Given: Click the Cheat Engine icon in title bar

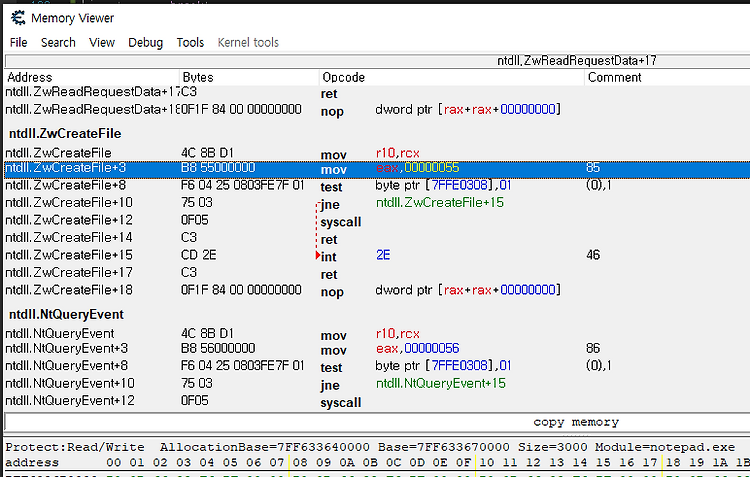Looking at the screenshot, I should [x=18, y=18].
